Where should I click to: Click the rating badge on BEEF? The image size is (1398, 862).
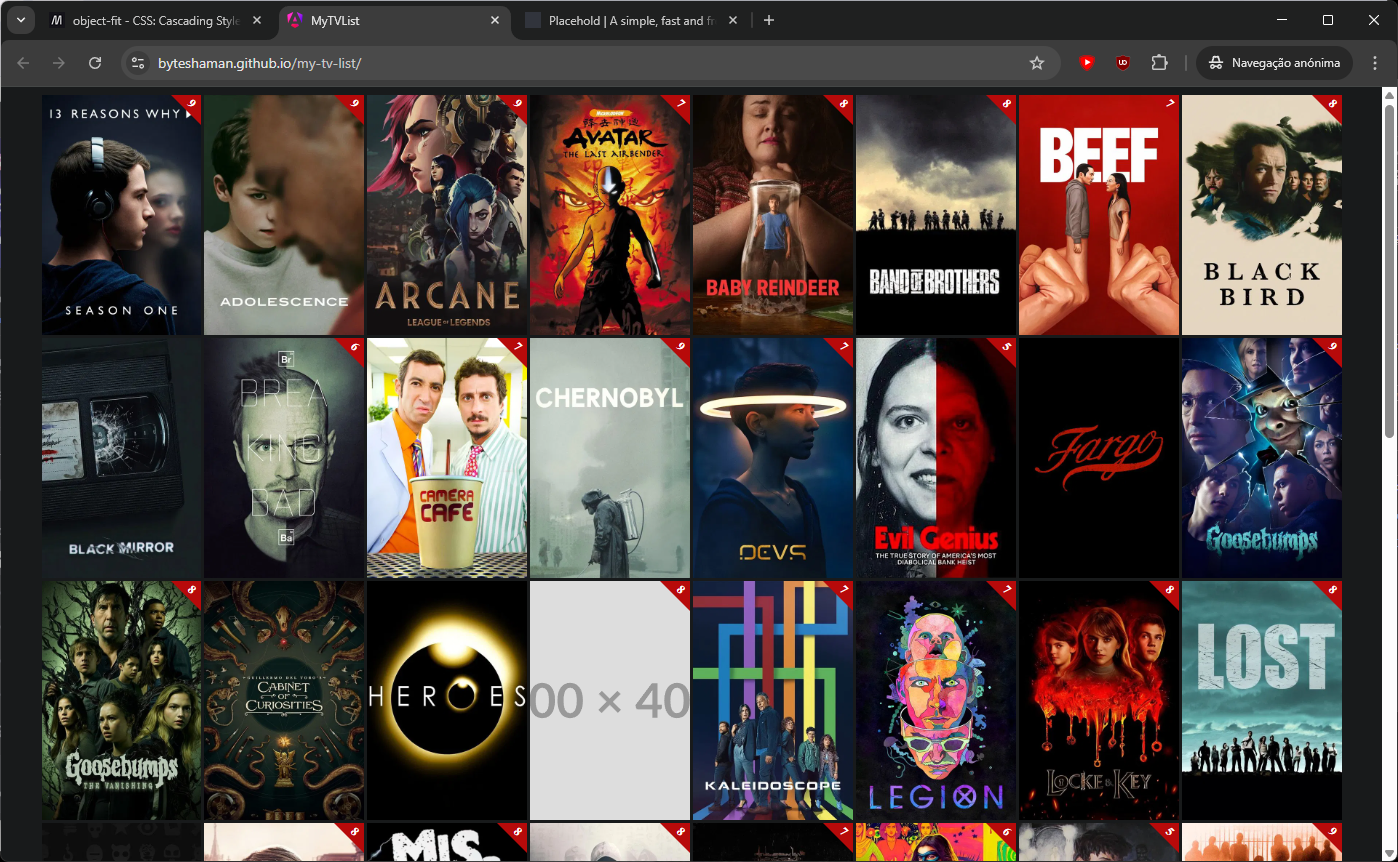click(1169, 104)
